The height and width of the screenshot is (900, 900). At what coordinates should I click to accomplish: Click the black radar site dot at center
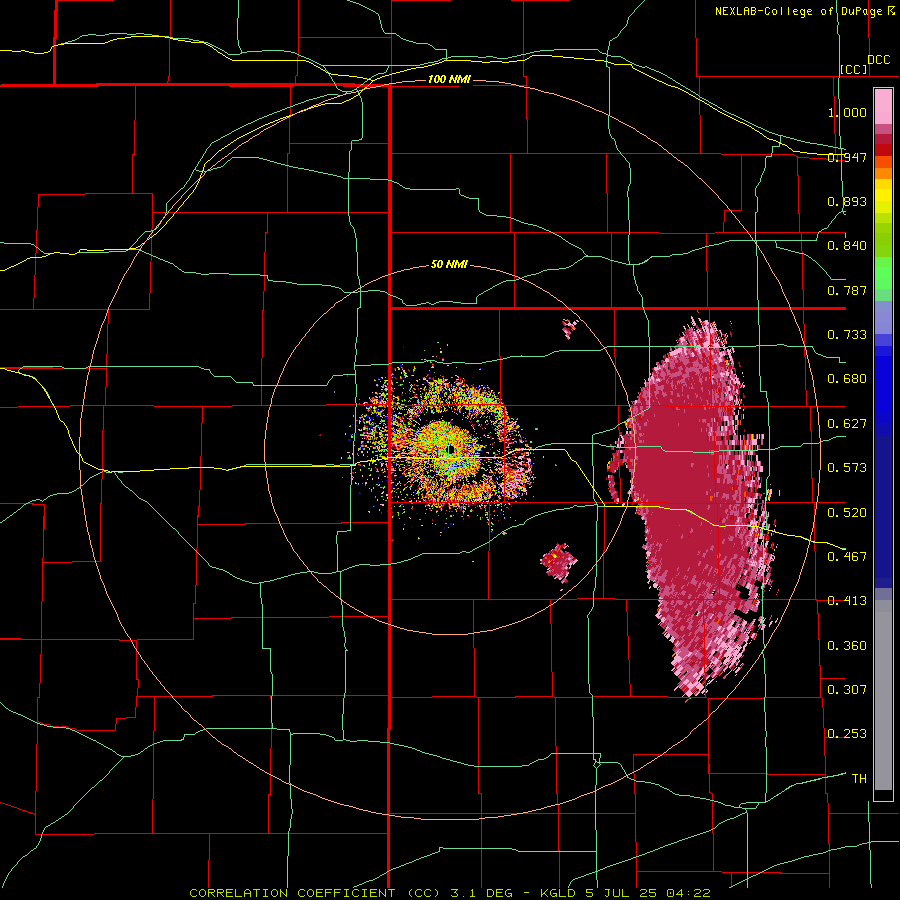point(451,449)
